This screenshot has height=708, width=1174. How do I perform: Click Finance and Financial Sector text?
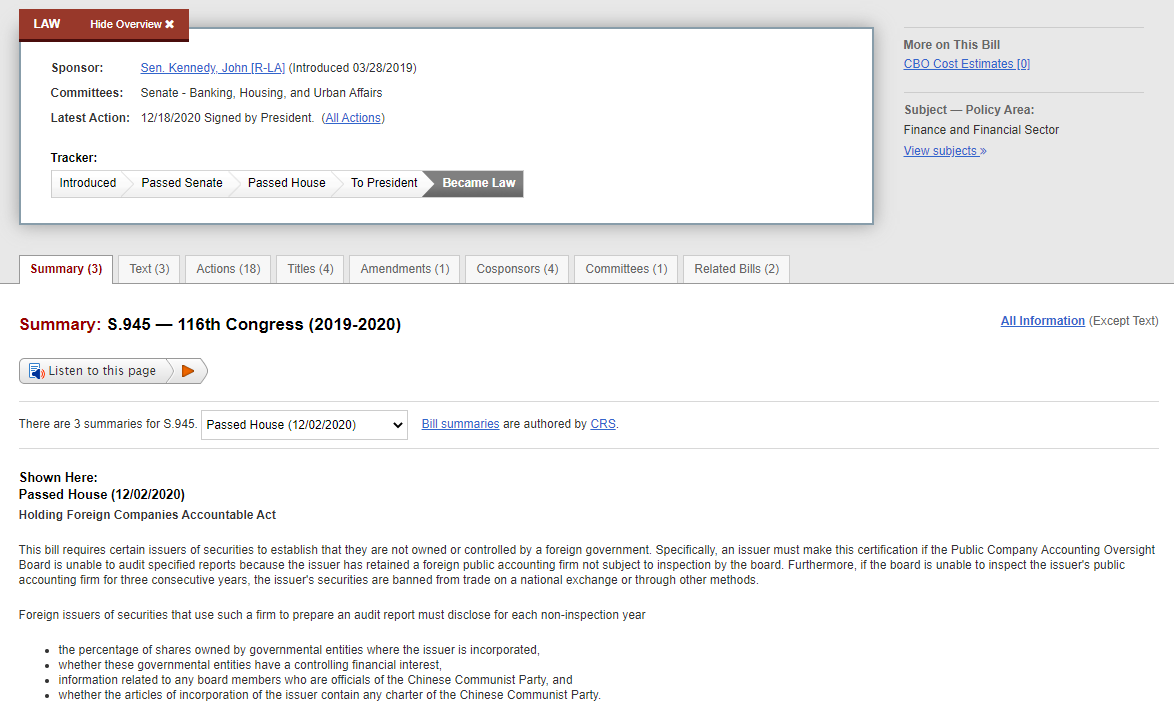(x=981, y=129)
